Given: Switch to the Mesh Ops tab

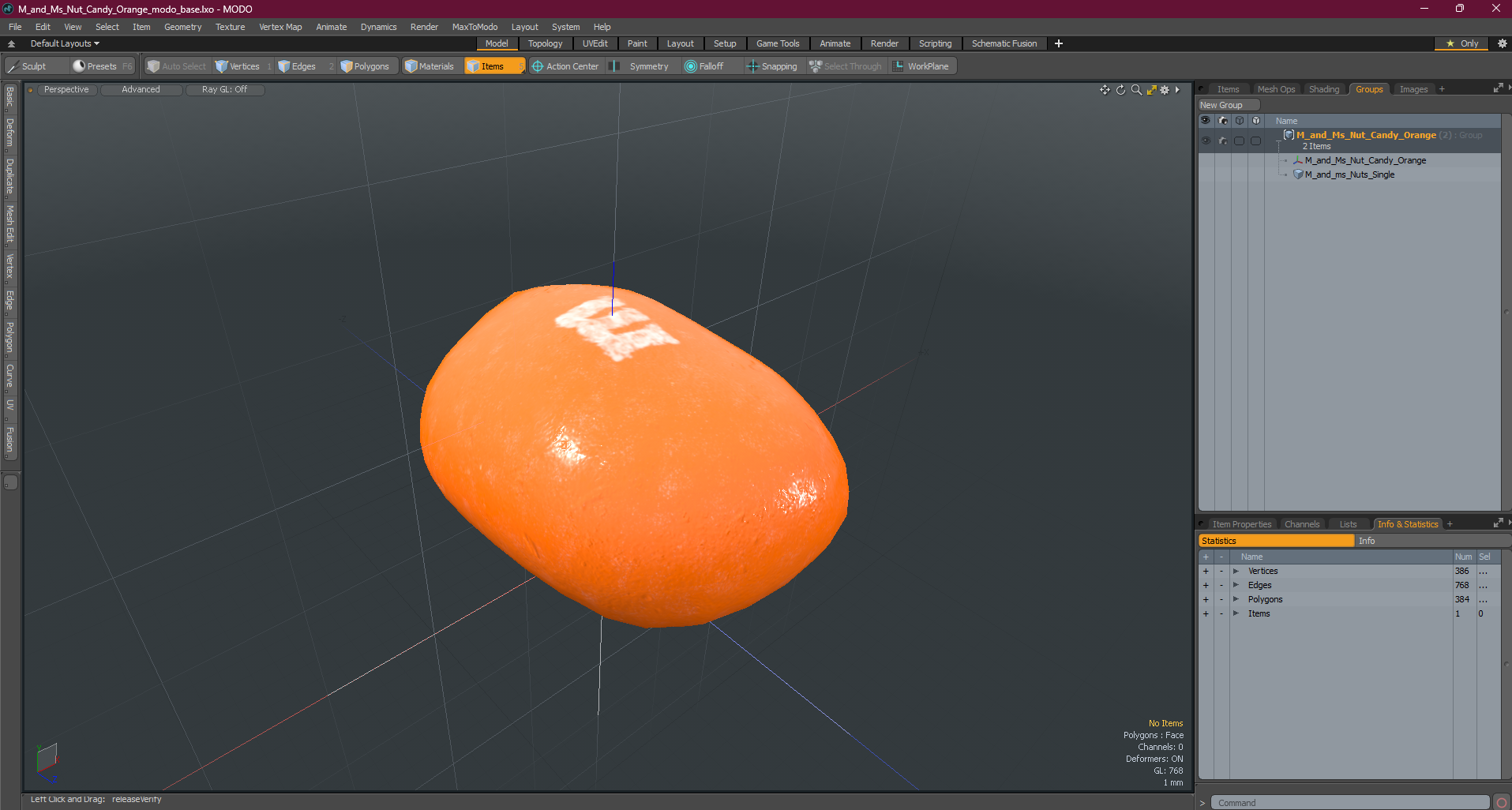Looking at the screenshot, I should [x=1276, y=89].
